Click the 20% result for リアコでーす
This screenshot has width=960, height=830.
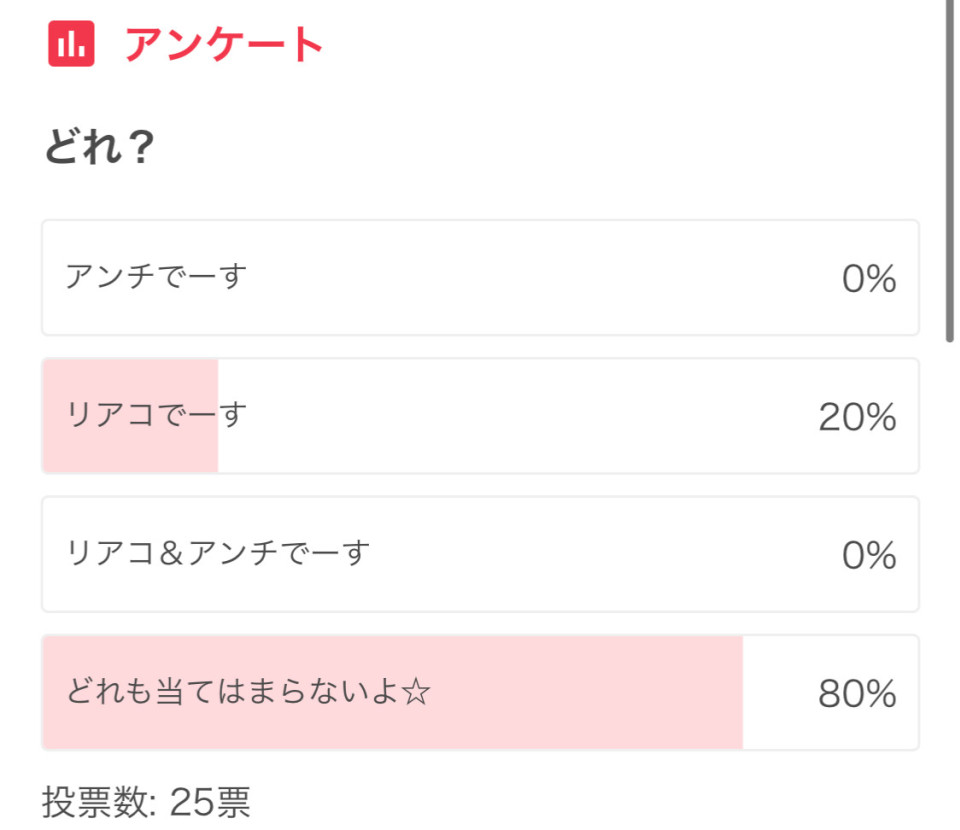click(x=857, y=417)
